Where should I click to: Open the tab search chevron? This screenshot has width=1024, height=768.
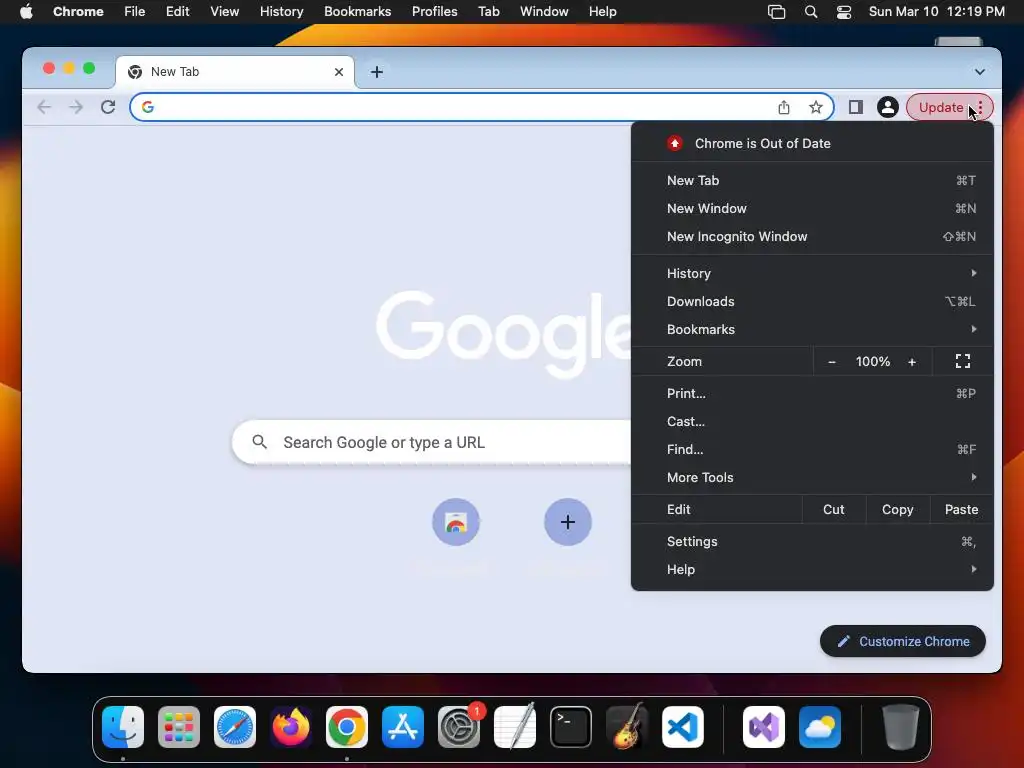[980, 72]
